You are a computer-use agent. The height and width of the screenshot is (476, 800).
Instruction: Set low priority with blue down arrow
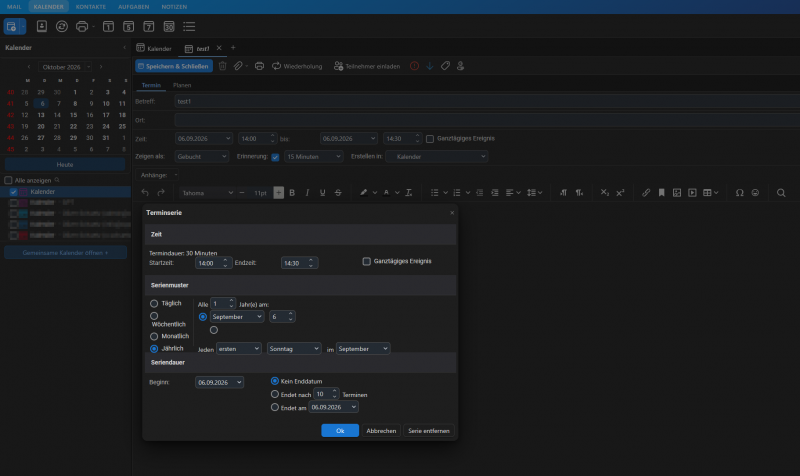pos(430,66)
